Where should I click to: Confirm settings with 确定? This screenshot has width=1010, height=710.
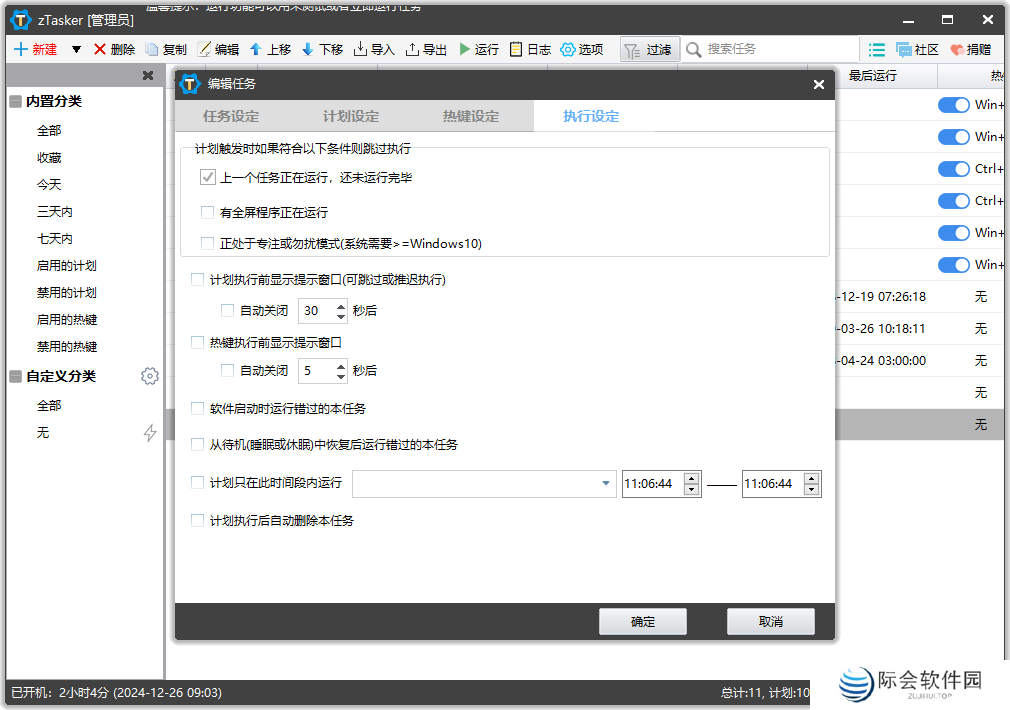click(x=642, y=621)
